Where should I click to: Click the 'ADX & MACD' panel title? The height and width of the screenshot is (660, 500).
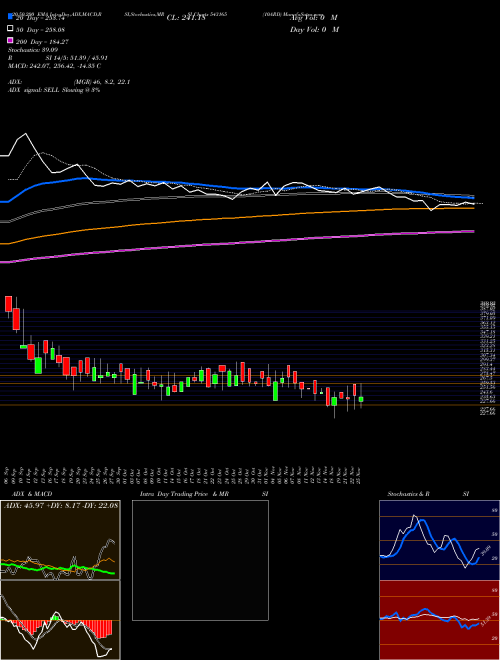click(x=32, y=494)
